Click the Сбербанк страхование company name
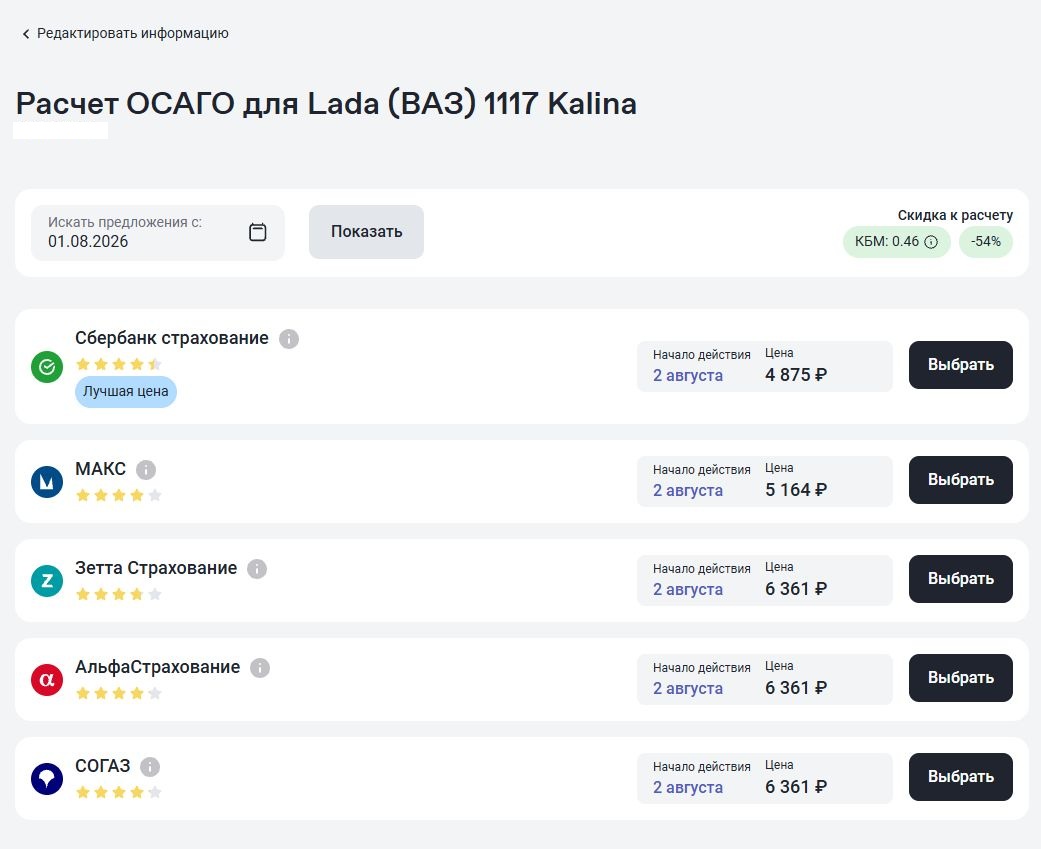1041x849 pixels. [171, 338]
